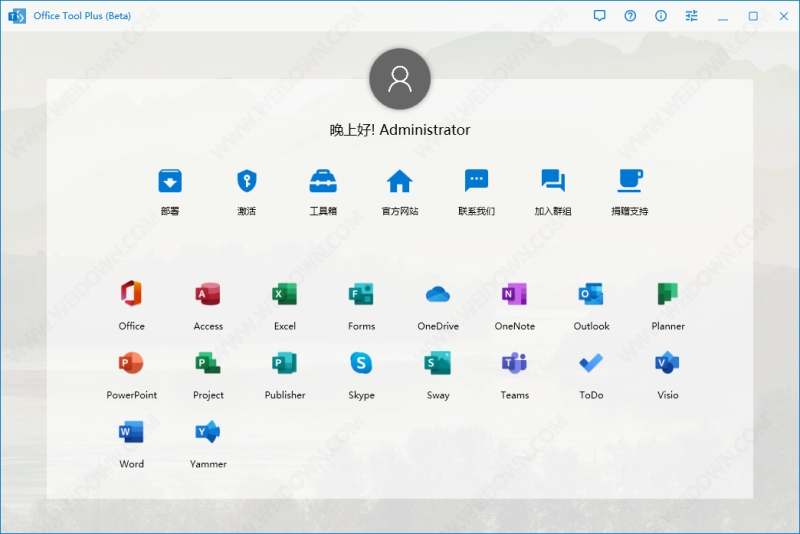This screenshot has width=800, height=534.
Task: Open the Yammer app icon
Action: click(x=208, y=432)
